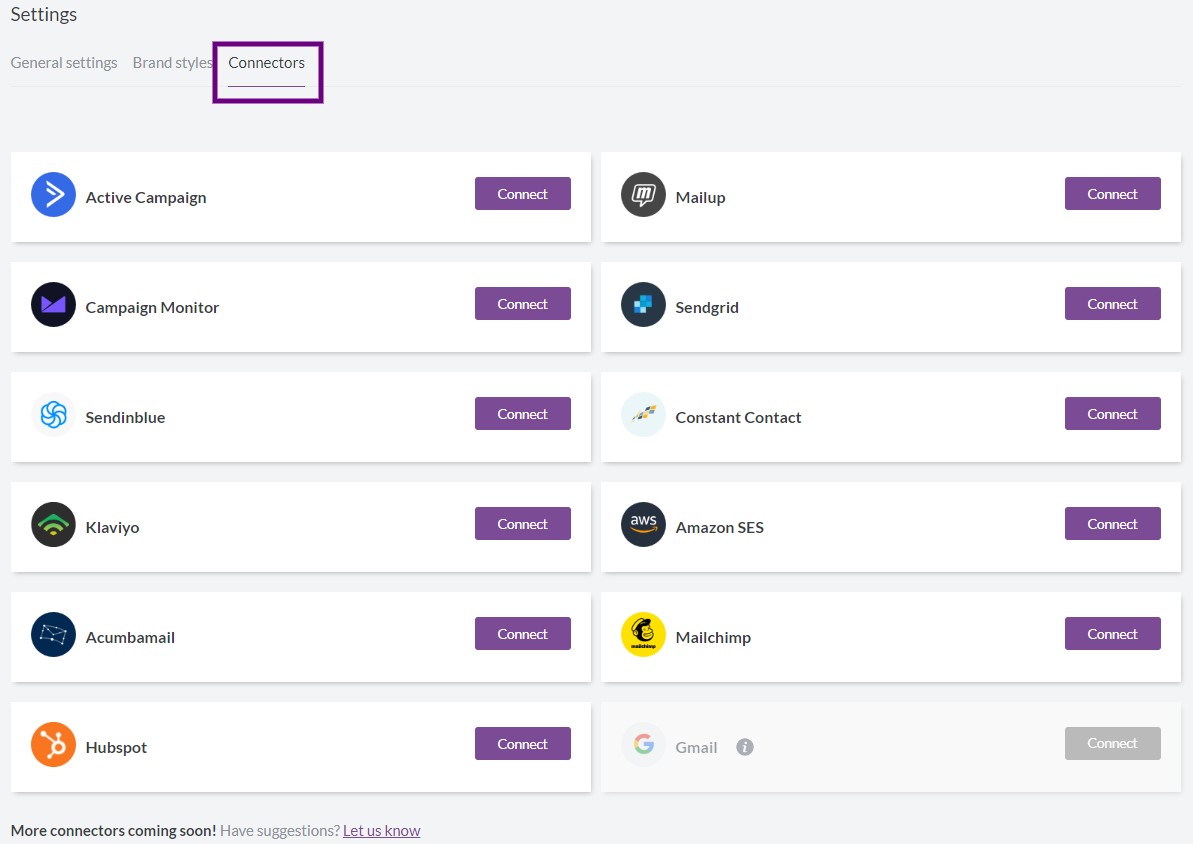Click the Sendgrid logo icon
1193x844 pixels.
tap(643, 304)
